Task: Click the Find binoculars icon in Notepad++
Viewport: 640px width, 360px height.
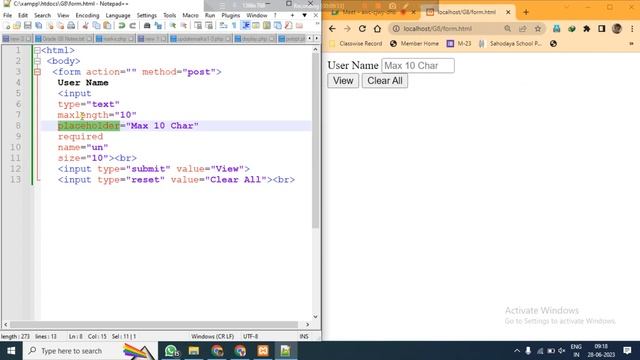Action: (147, 26)
